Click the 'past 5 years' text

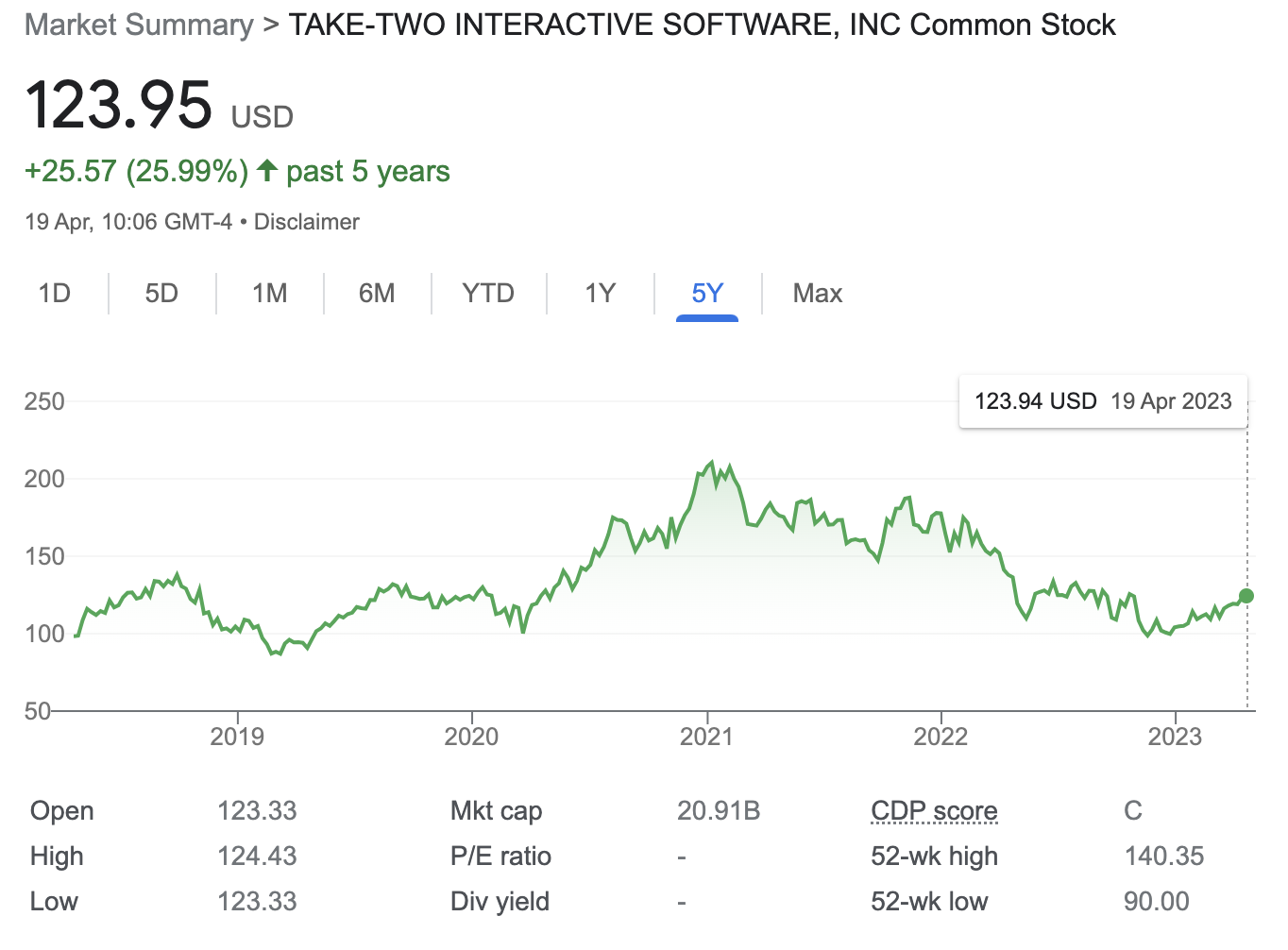[x=368, y=172]
